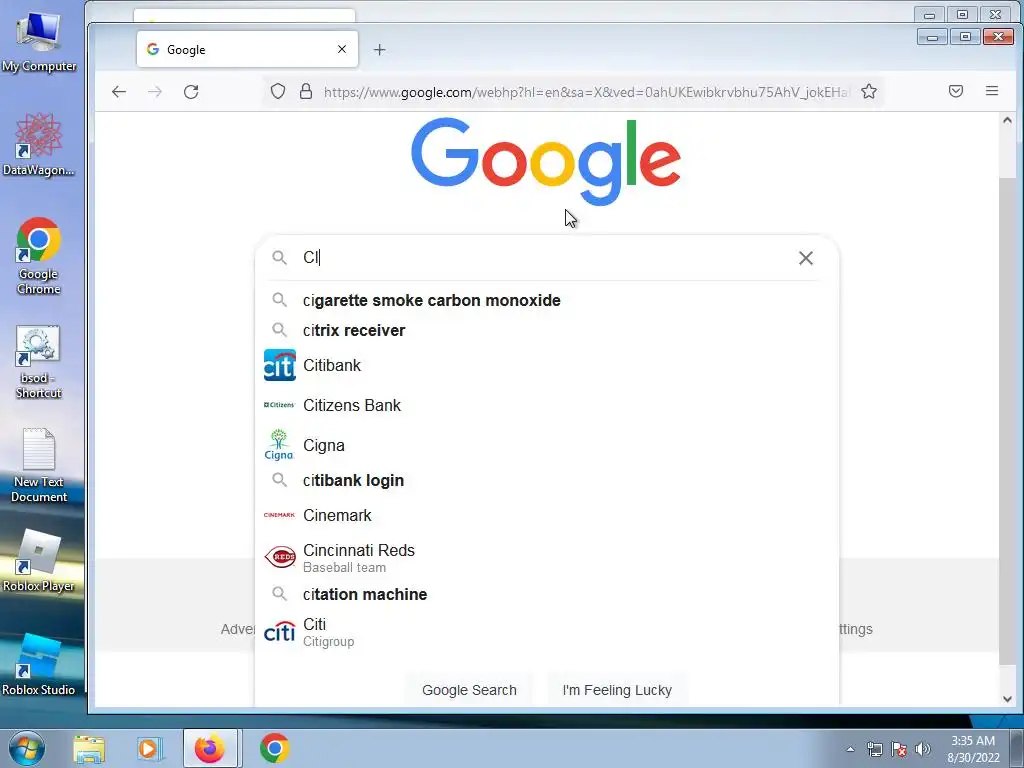Click the Firefox taskbar button

[210, 748]
